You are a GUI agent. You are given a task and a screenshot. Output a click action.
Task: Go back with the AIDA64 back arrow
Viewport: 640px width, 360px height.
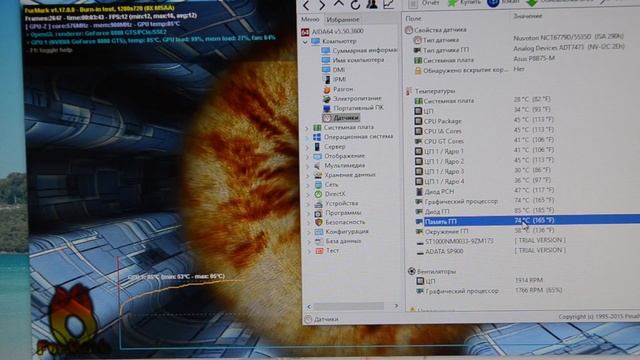click(x=307, y=5)
